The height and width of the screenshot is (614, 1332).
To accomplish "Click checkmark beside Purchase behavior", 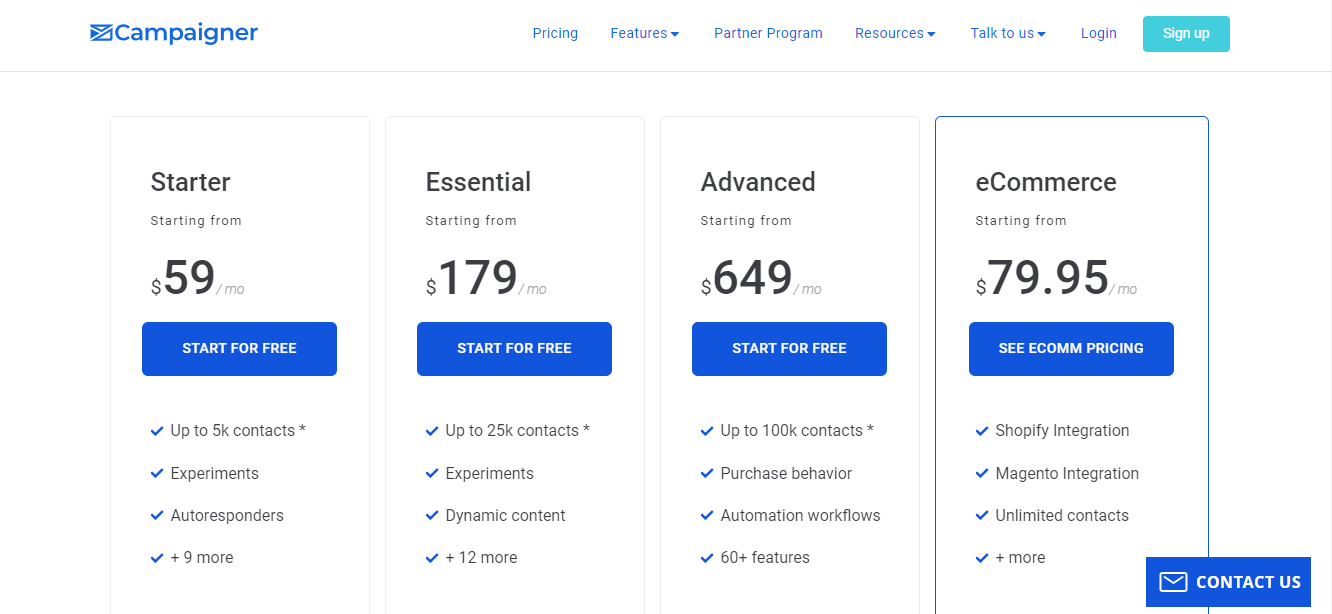I will (707, 474).
